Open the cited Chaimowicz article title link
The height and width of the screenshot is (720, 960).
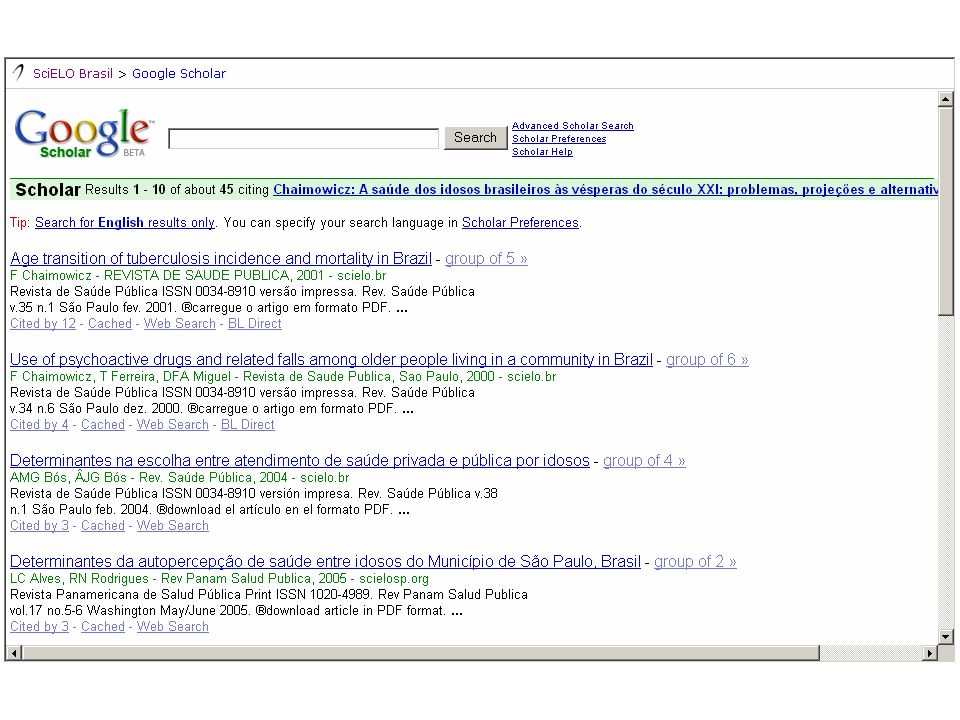606,190
